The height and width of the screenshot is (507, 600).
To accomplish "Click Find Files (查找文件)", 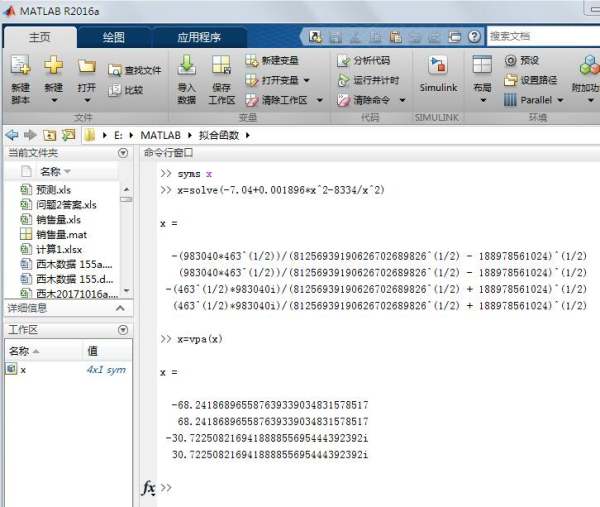I will click(x=135, y=70).
